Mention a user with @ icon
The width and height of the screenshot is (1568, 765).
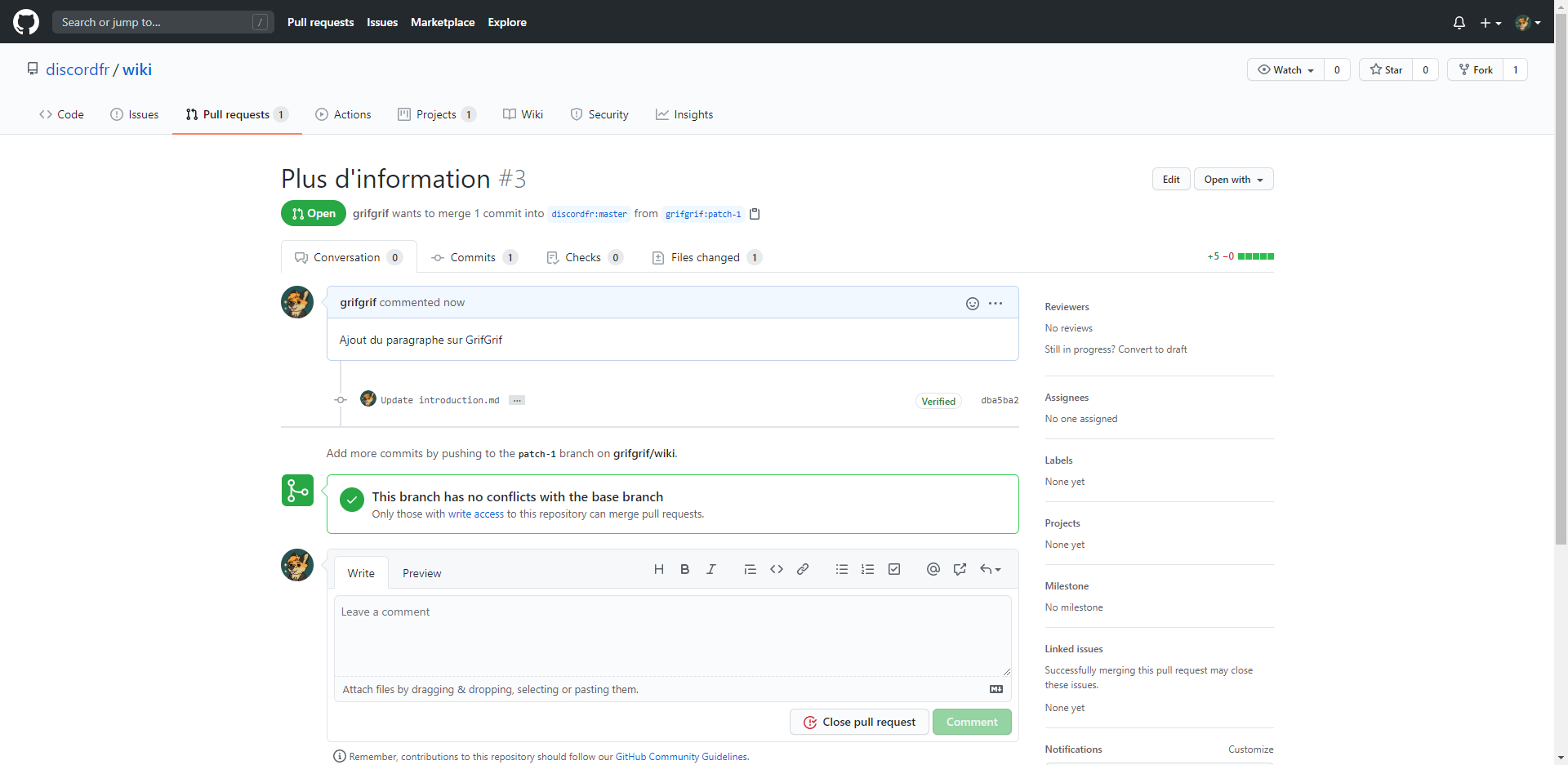click(933, 569)
